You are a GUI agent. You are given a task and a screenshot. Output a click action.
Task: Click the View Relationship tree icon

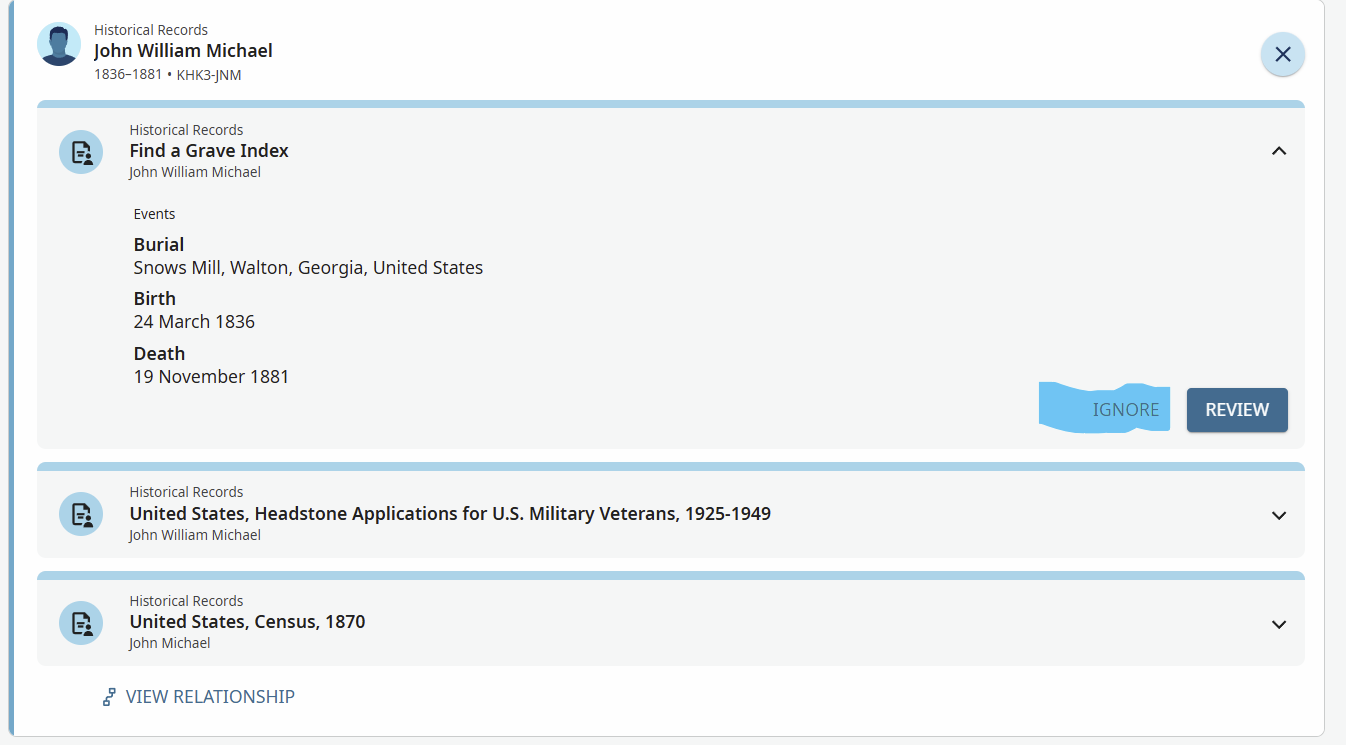pos(109,697)
